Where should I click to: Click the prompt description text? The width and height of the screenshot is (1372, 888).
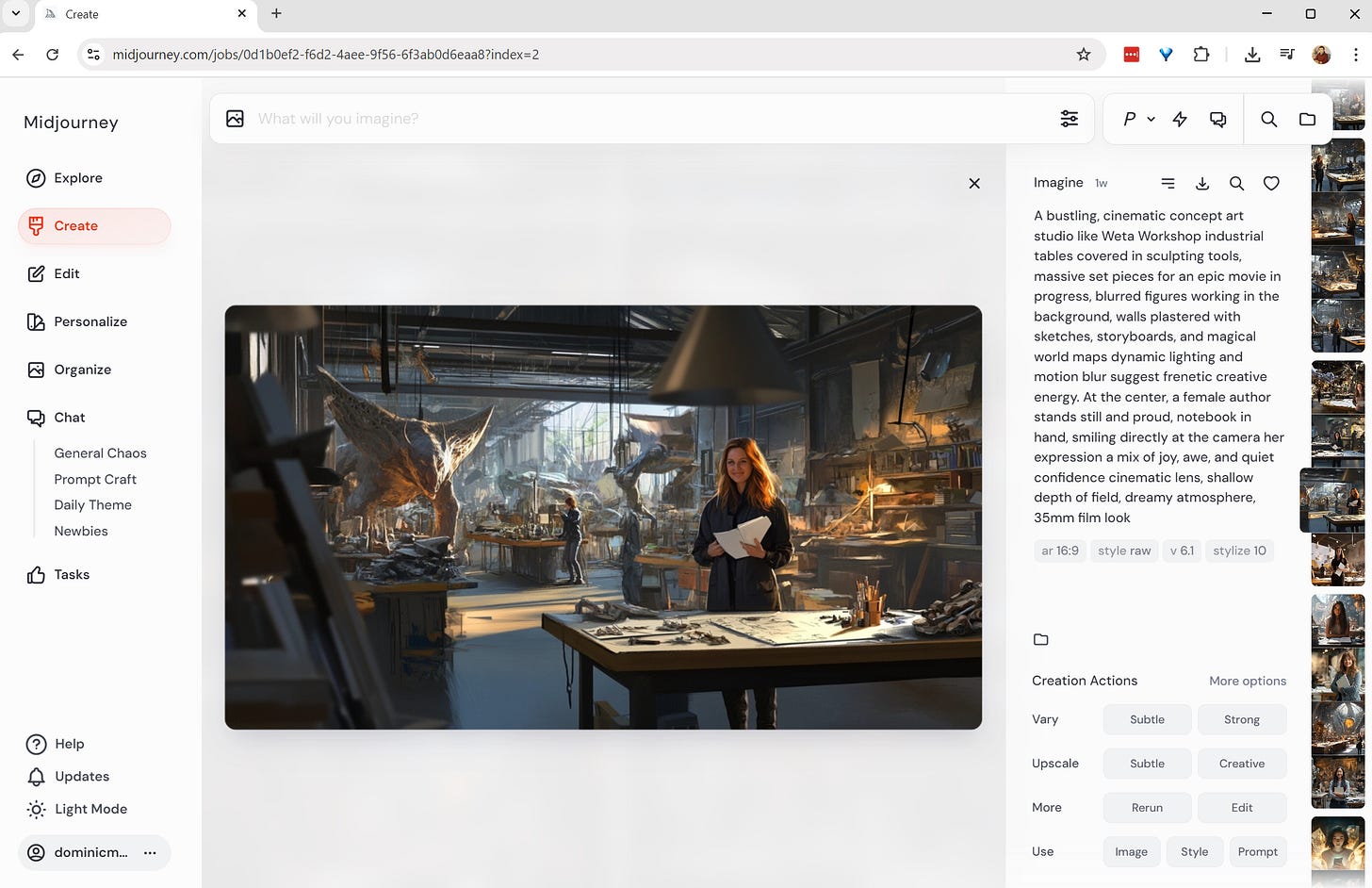(x=1159, y=367)
